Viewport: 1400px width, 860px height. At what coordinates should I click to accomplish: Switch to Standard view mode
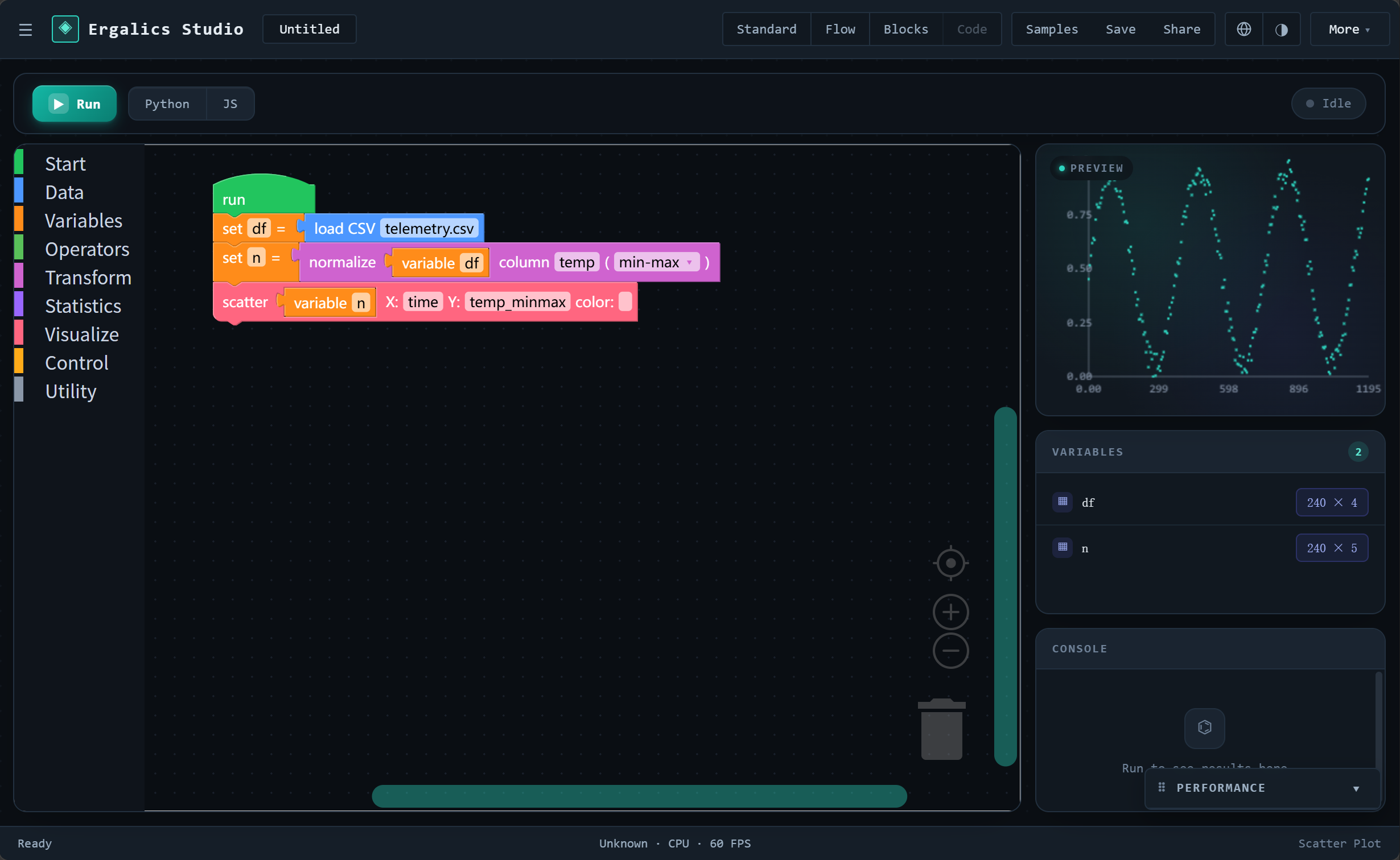tap(767, 29)
